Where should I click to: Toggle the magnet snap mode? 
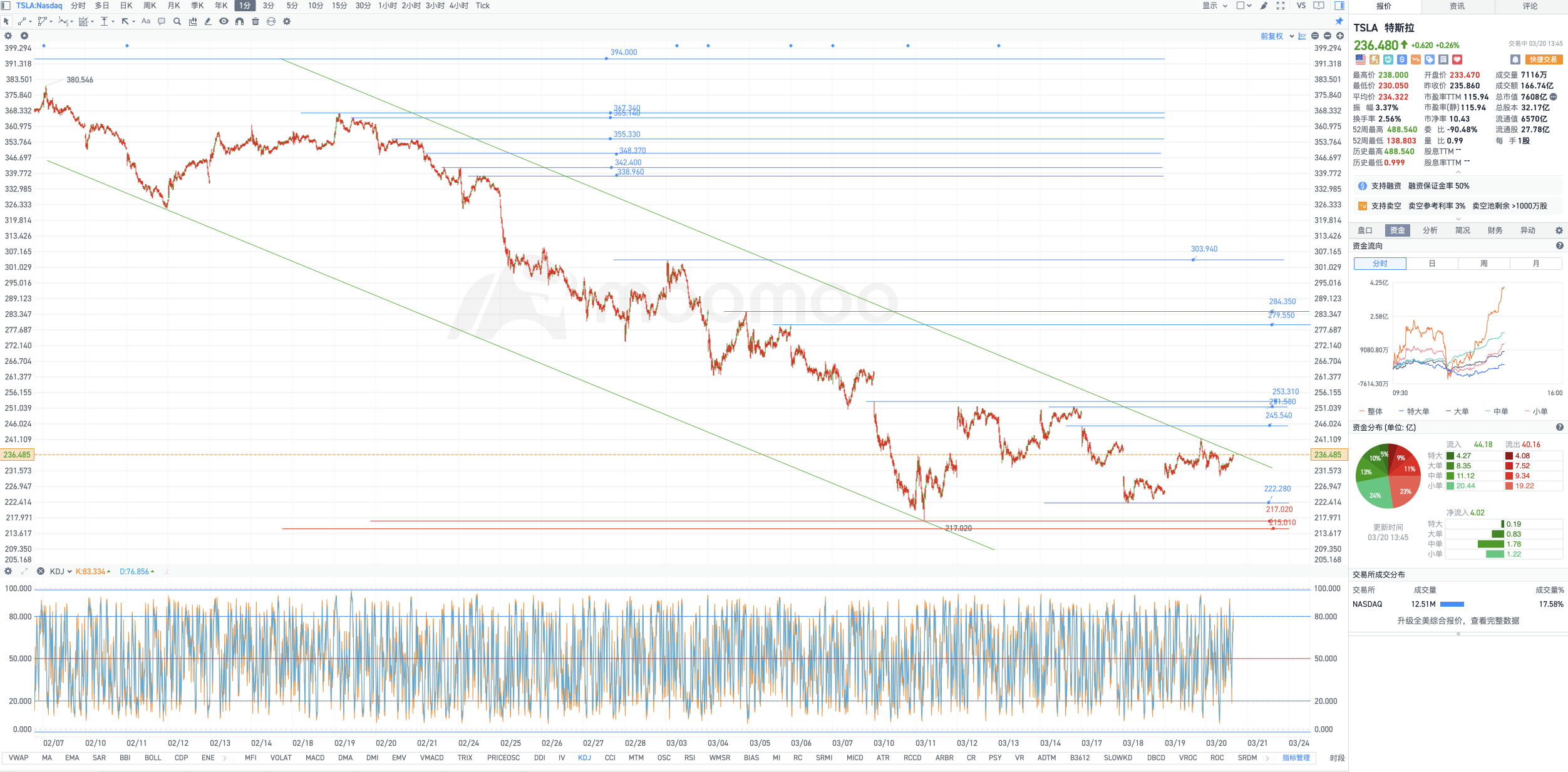tap(239, 21)
